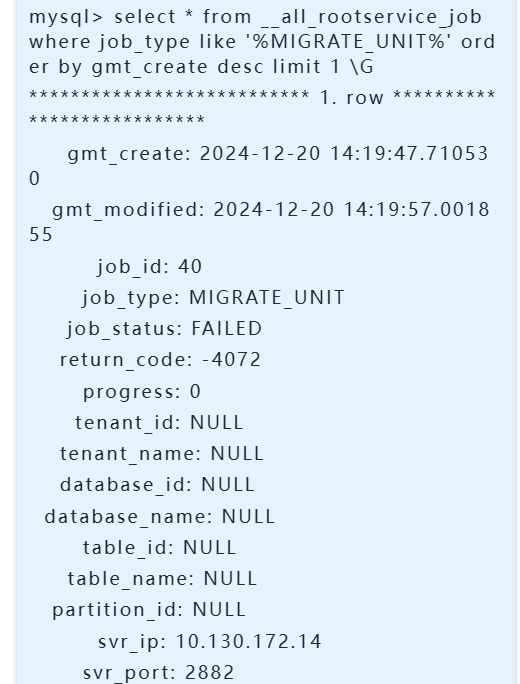Click the database_name field label
Image resolution: width=520 pixels, height=684 pixels.
tap(128, 517)
